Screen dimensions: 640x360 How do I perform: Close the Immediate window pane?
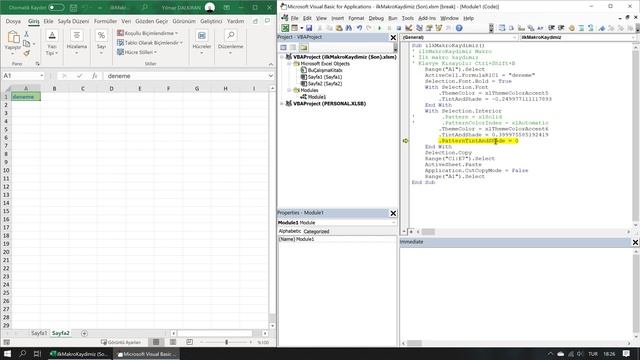[635, 242]
